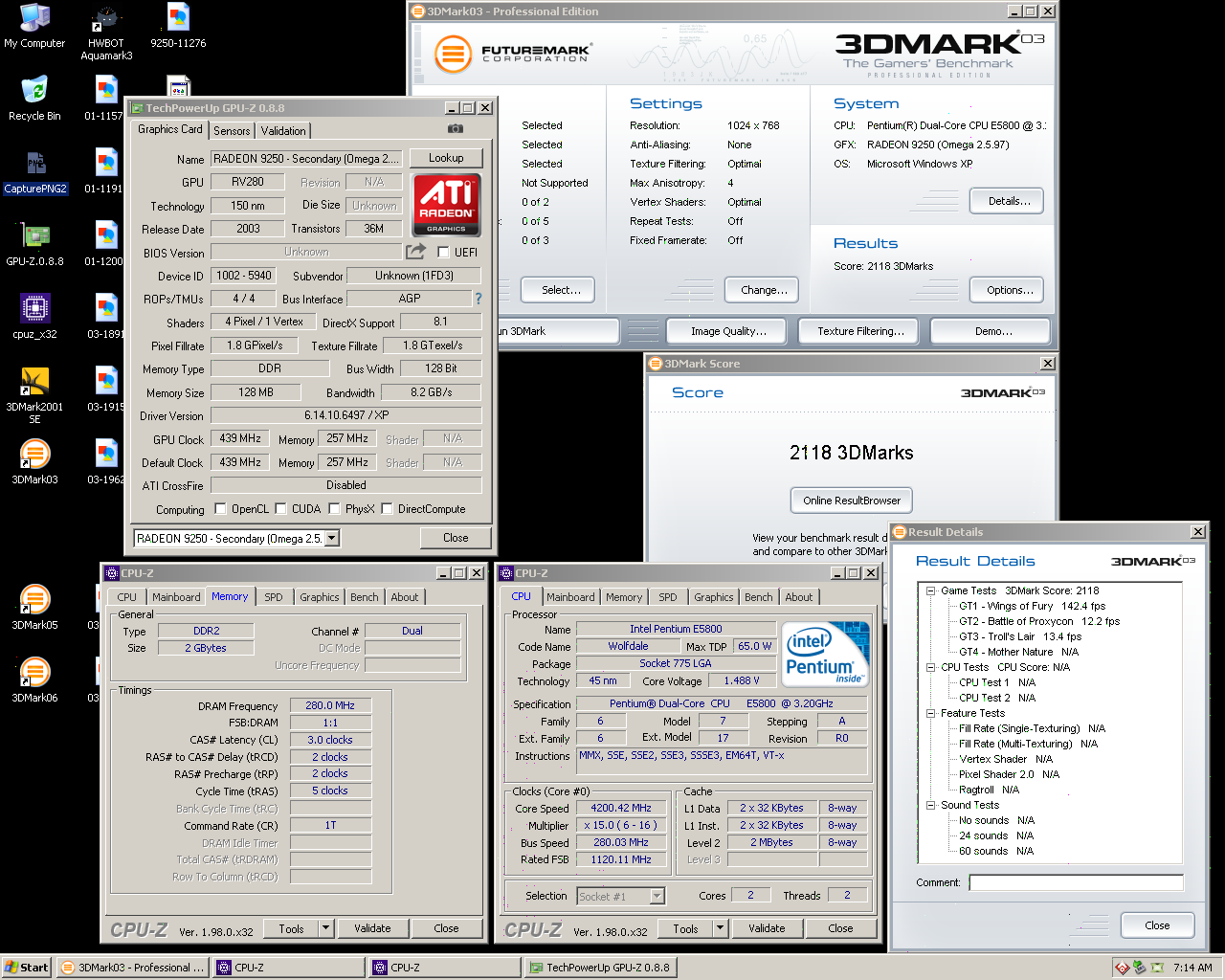Collapse the CPU Tests tree node

pos(930,667)
